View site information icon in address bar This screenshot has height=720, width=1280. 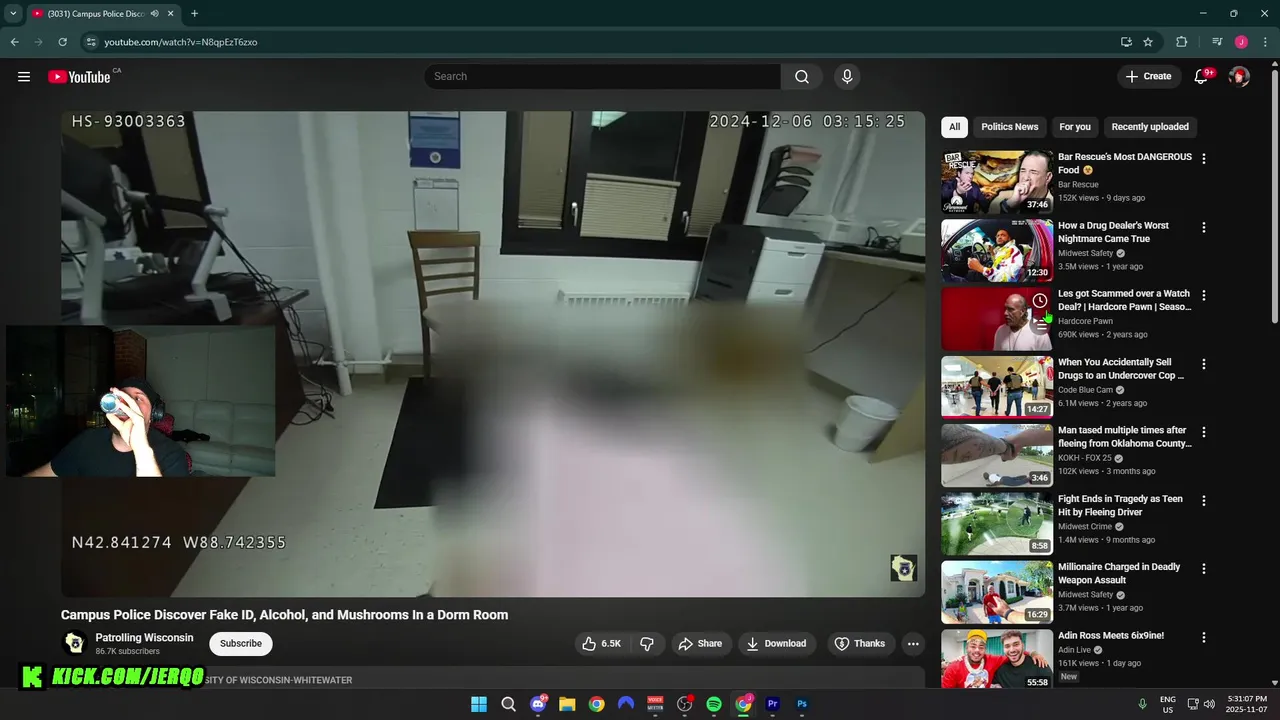point(91,42)
